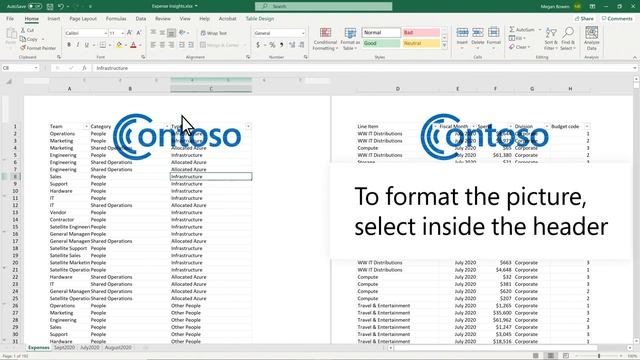Image resolution: width=640 pixels, height=360 pixels.
Task: Open Find & Select menu
Action: (568, 39)
